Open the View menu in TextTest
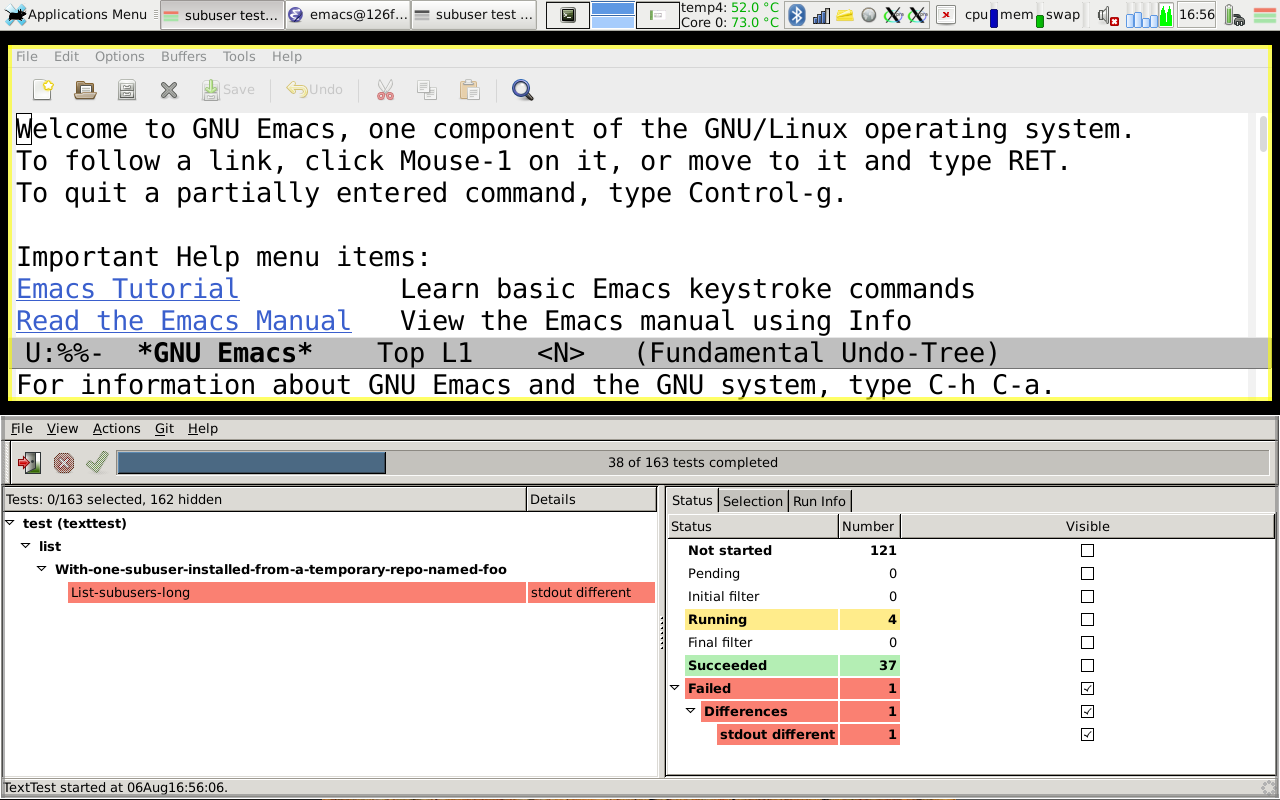The width and height of the screenshot is (1280, 800). 62,428
